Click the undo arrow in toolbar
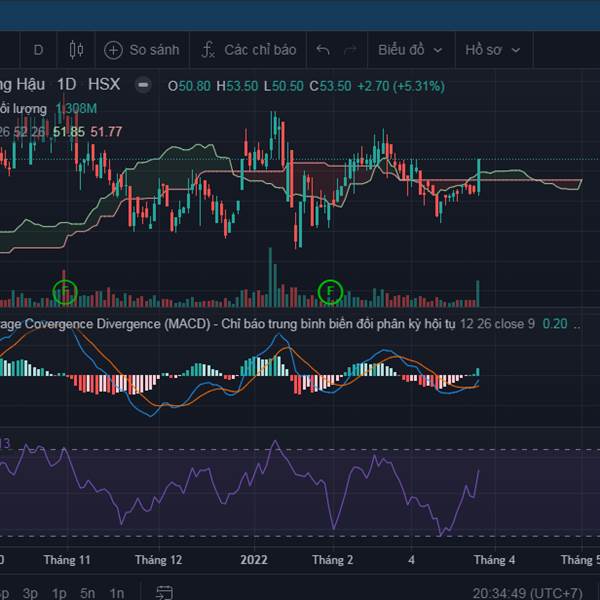 (323, 50)
